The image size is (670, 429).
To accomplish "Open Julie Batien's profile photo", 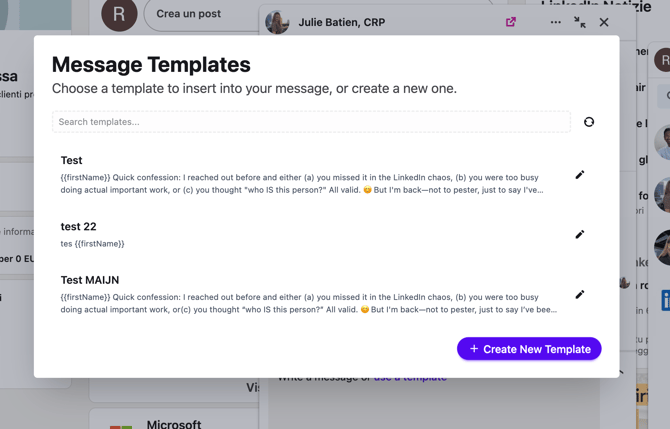I will point(277,22).
